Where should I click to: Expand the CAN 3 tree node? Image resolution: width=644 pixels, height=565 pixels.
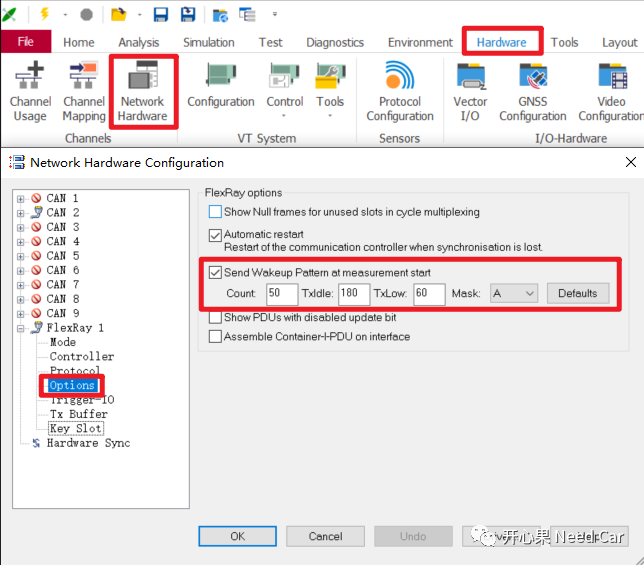(x=21, y=228)
